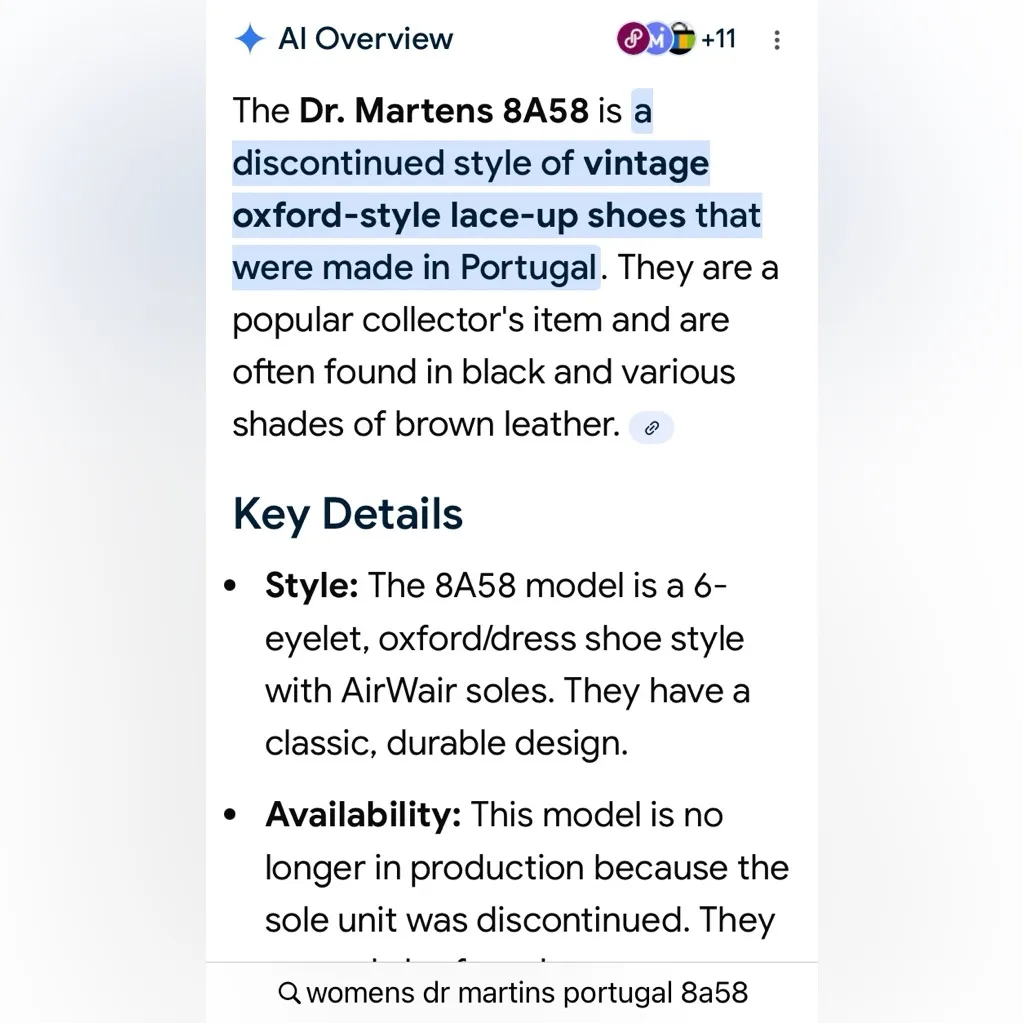Viewport: 1023px width, 1023px height.
Task: Open the Poshmark source icon
Action: [x=632, y=39]
